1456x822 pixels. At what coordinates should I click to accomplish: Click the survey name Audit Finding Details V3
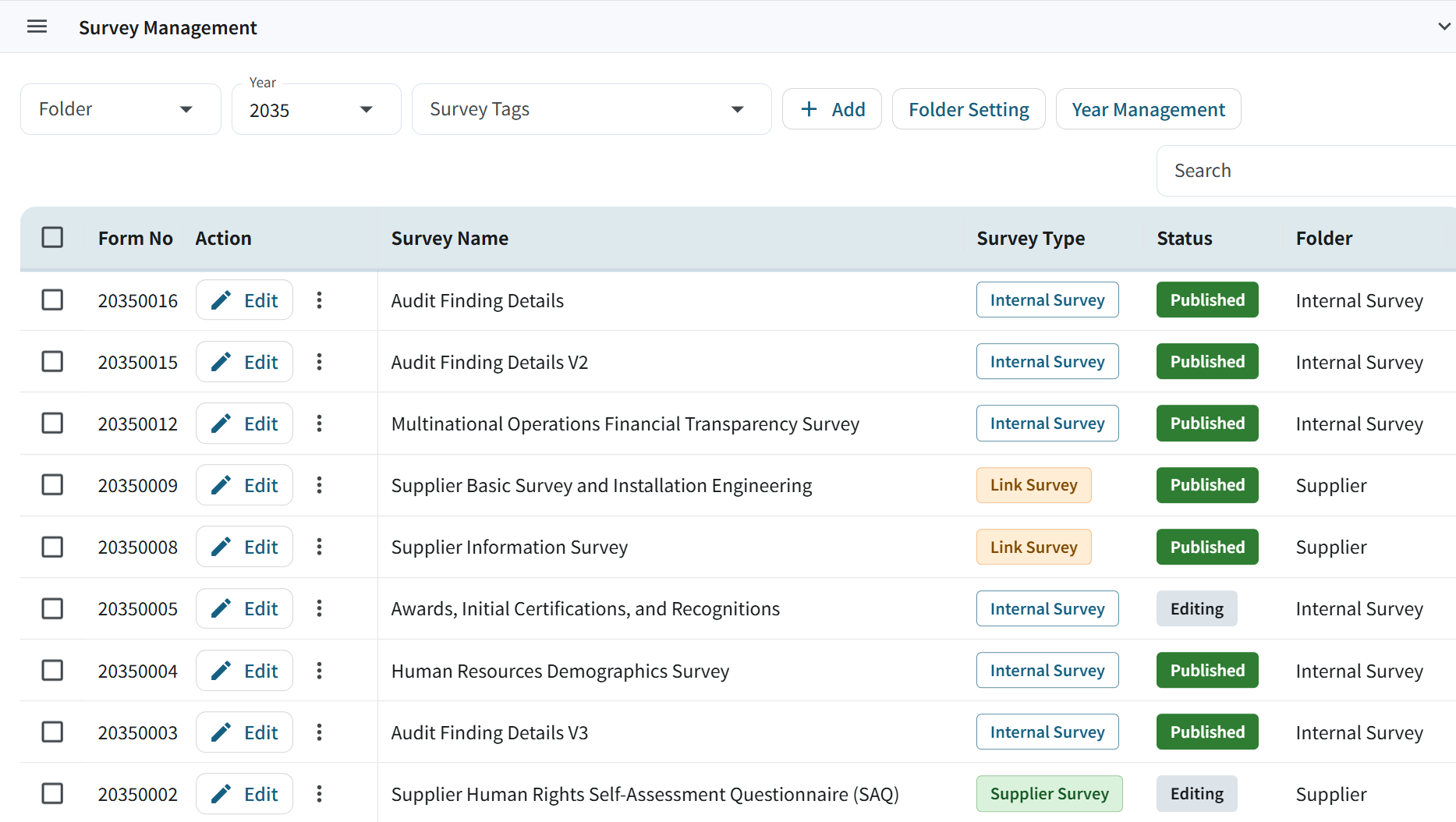[x=490, y=732]
